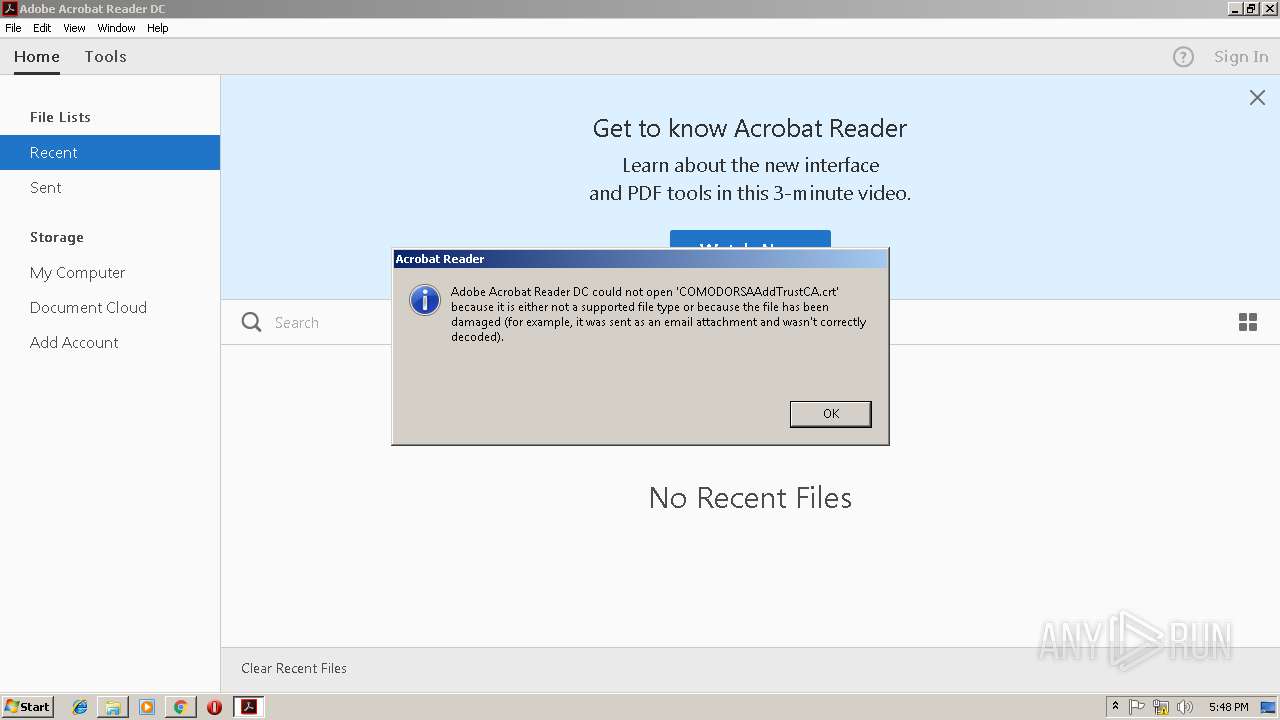Open Internet Explorer from the taskbar
The image size is (1280, 720).
tap(80, 707)
